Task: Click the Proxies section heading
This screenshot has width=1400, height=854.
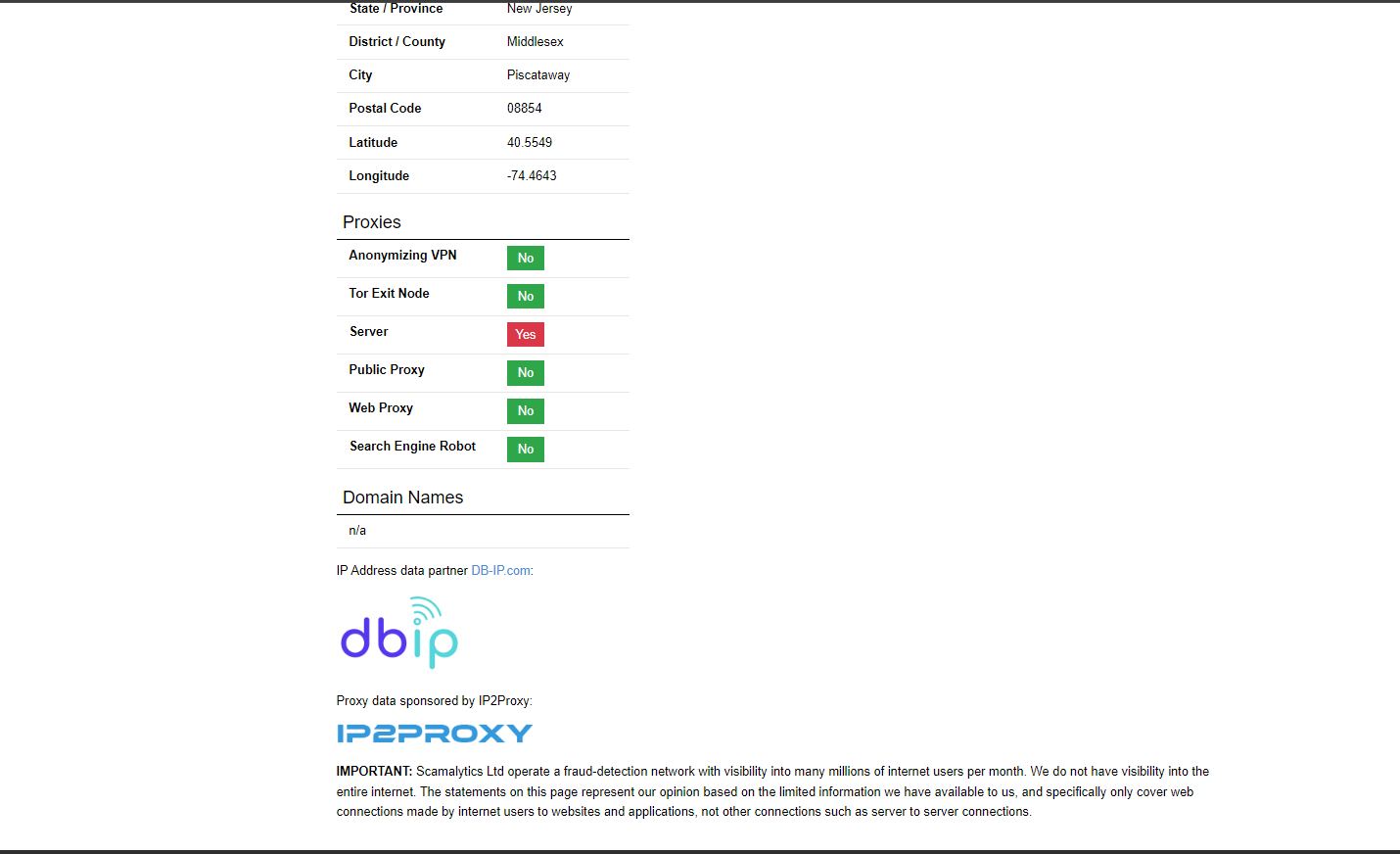Action: tap(372, 222)
